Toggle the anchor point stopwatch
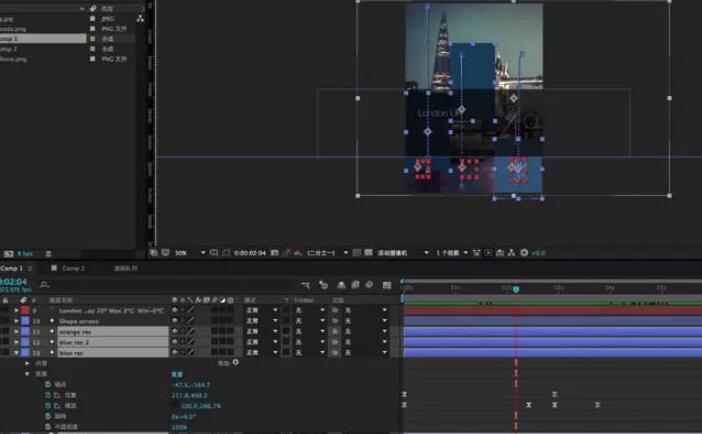The image size is (702, 434). pyautogui.click(x=48, y=384)
